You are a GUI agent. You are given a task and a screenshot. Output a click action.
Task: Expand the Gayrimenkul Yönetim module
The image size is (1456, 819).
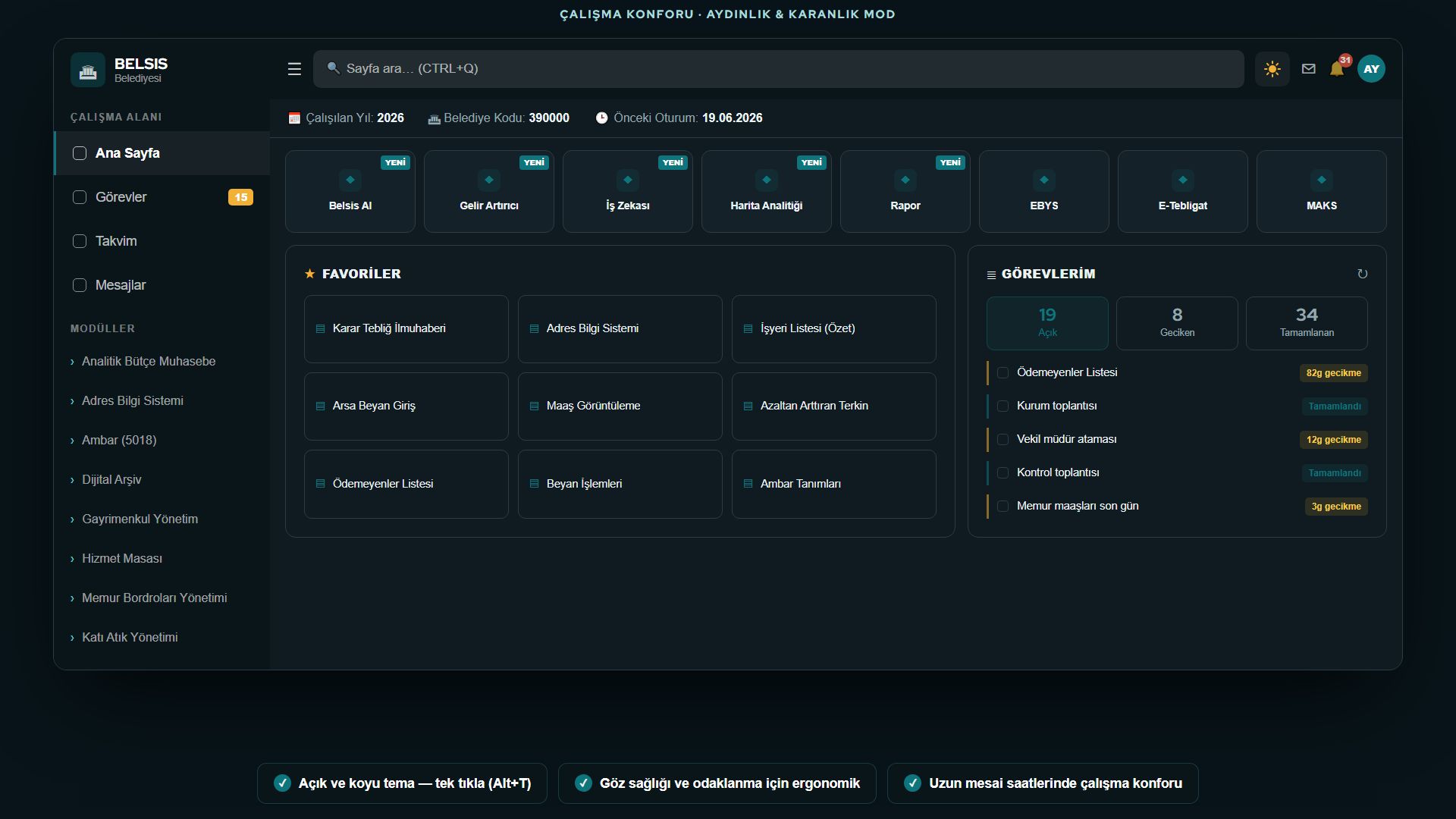(162, 519)
